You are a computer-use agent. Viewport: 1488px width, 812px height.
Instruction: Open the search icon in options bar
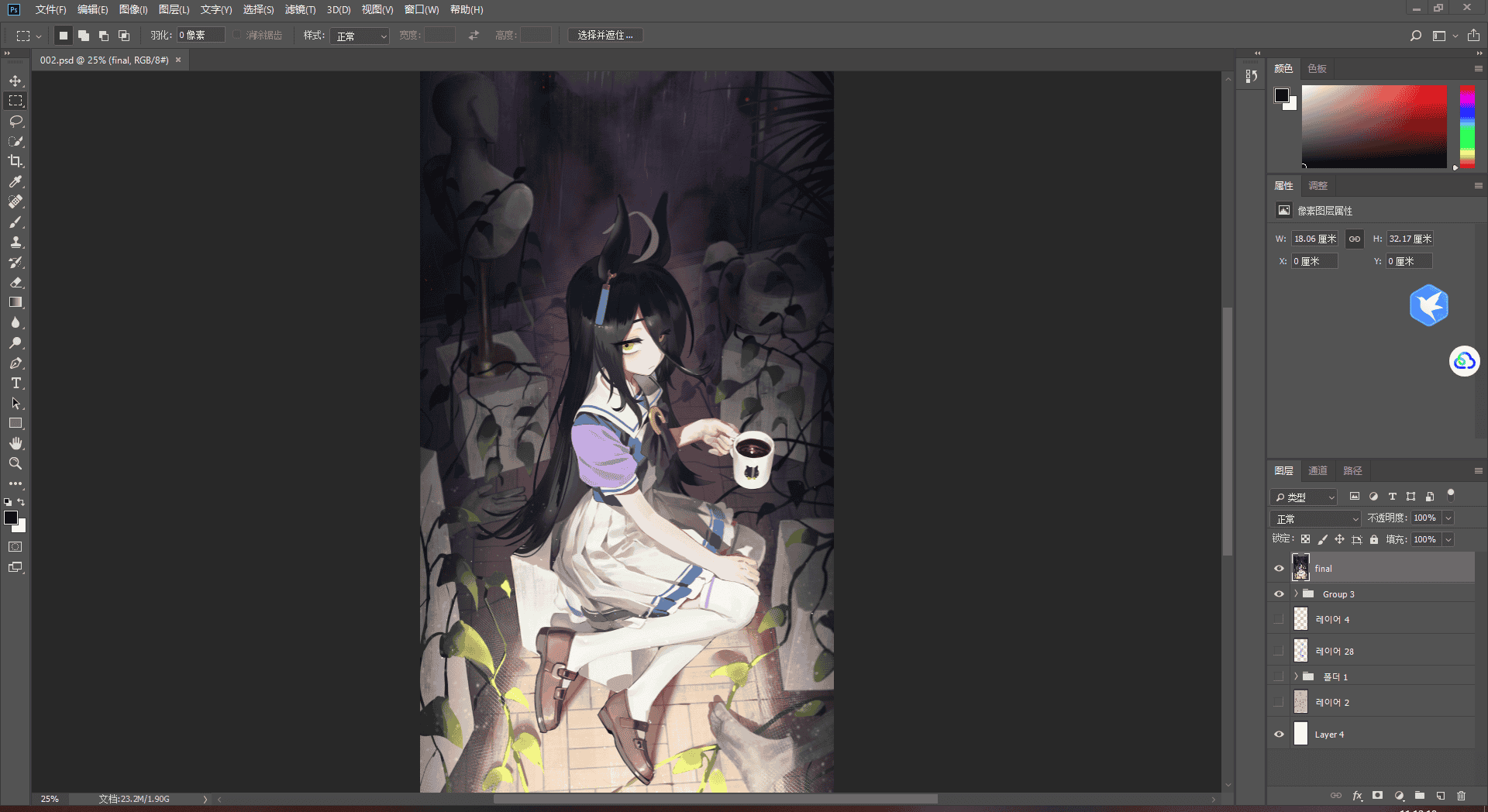(x=1416, y=36)
